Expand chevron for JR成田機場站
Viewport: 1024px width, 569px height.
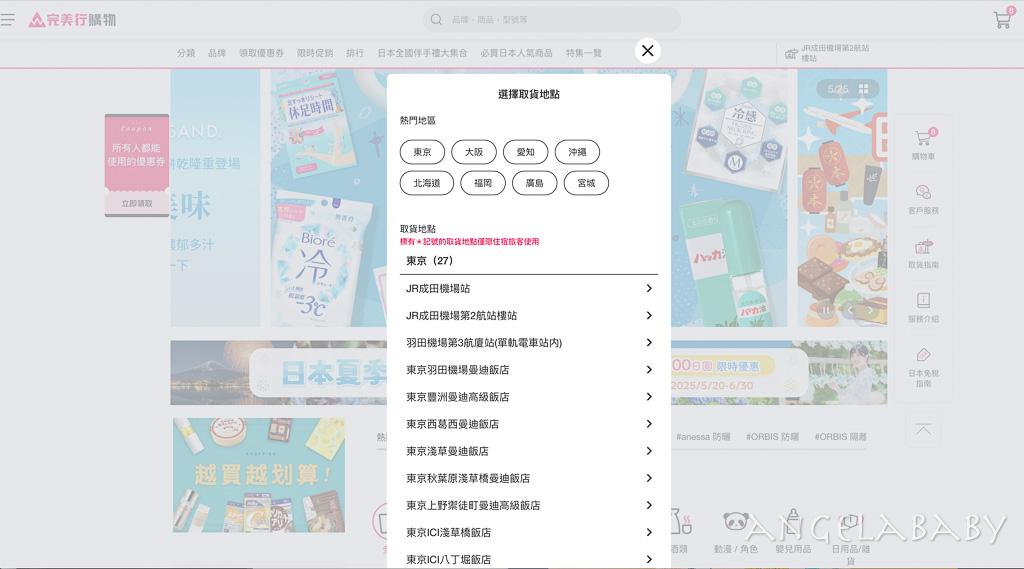(x=648, y=288)
